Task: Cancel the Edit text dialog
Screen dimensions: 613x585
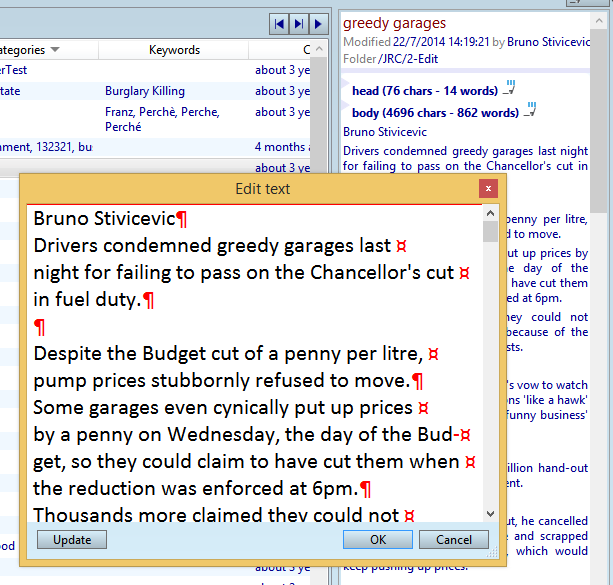Action: pyautogui.click(x=454, y=540)
